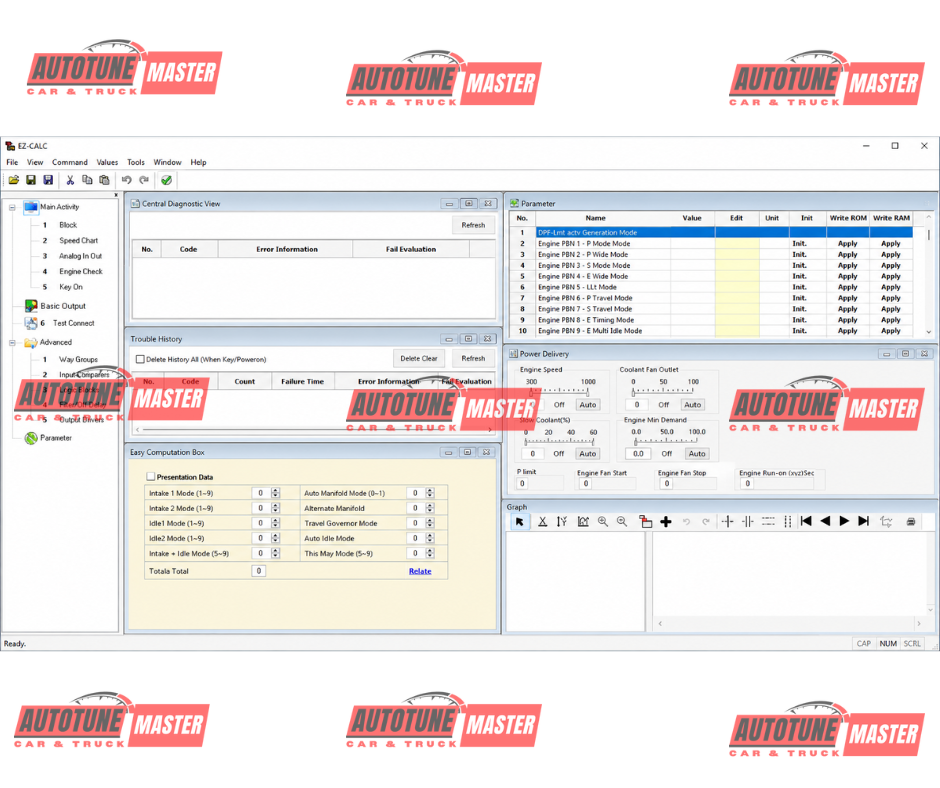The image size is (940, 788).
Task: Click Init. for Engine PBN 3 row
Action: click(799, 265)
